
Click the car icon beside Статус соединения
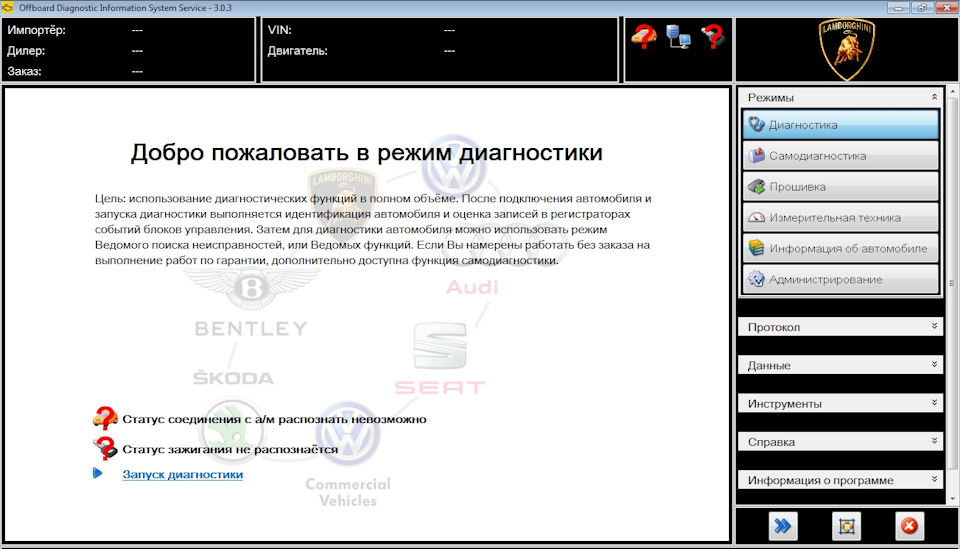(x=105, y=419)
